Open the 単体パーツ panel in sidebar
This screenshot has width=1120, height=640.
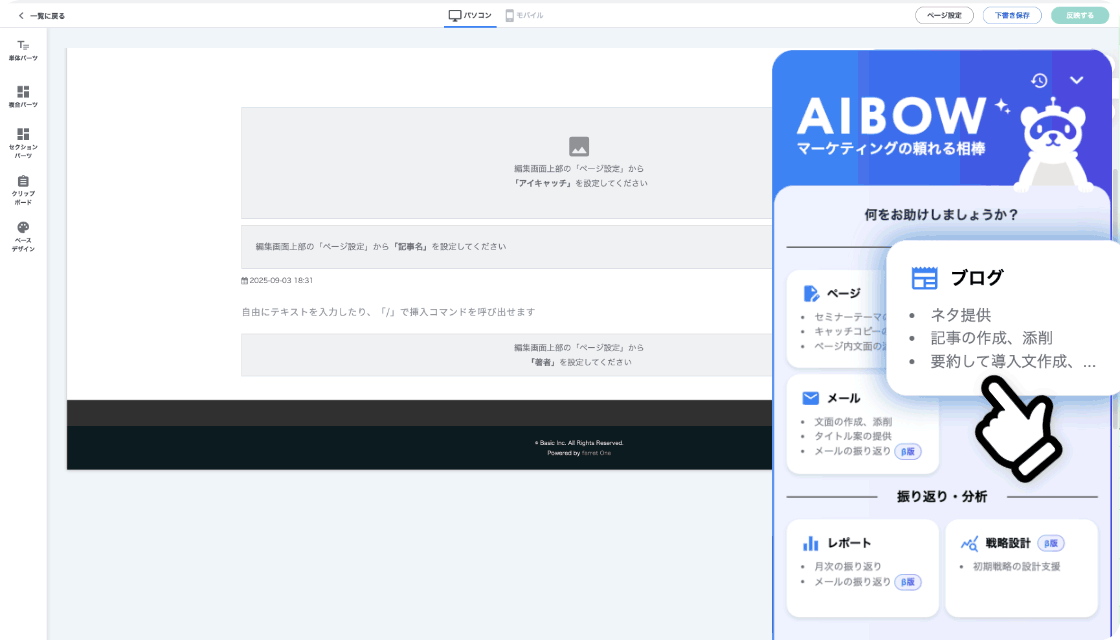[23, 50]
